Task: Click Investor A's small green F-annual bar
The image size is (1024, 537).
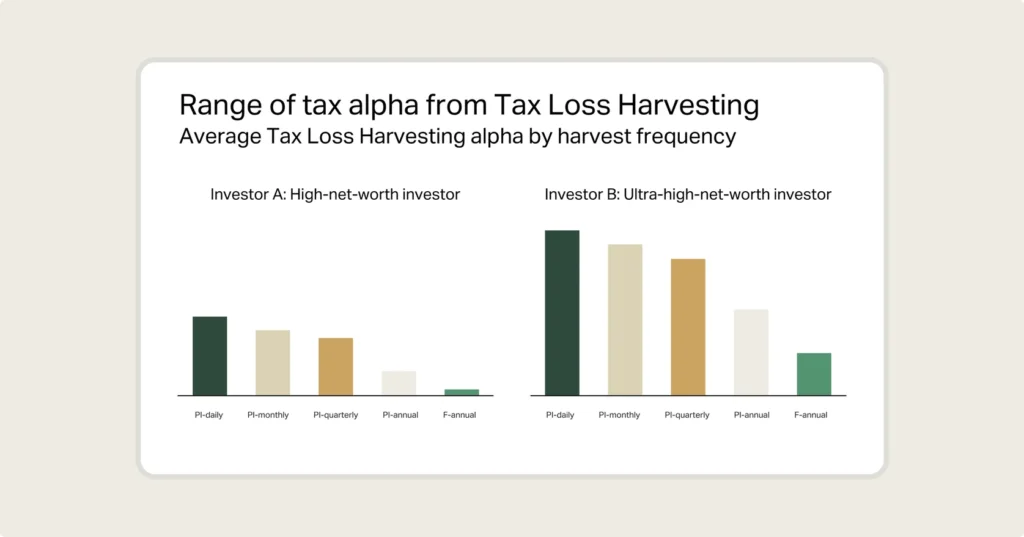Action: [x=461, y=392]
